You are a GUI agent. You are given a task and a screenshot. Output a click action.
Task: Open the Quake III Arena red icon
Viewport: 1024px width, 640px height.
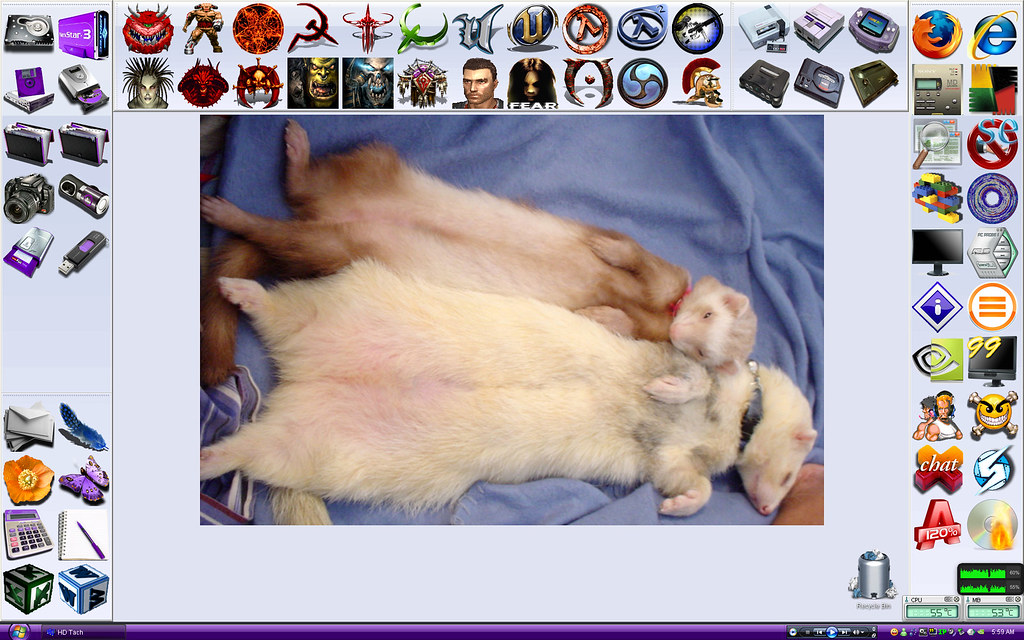click(368, 28)
